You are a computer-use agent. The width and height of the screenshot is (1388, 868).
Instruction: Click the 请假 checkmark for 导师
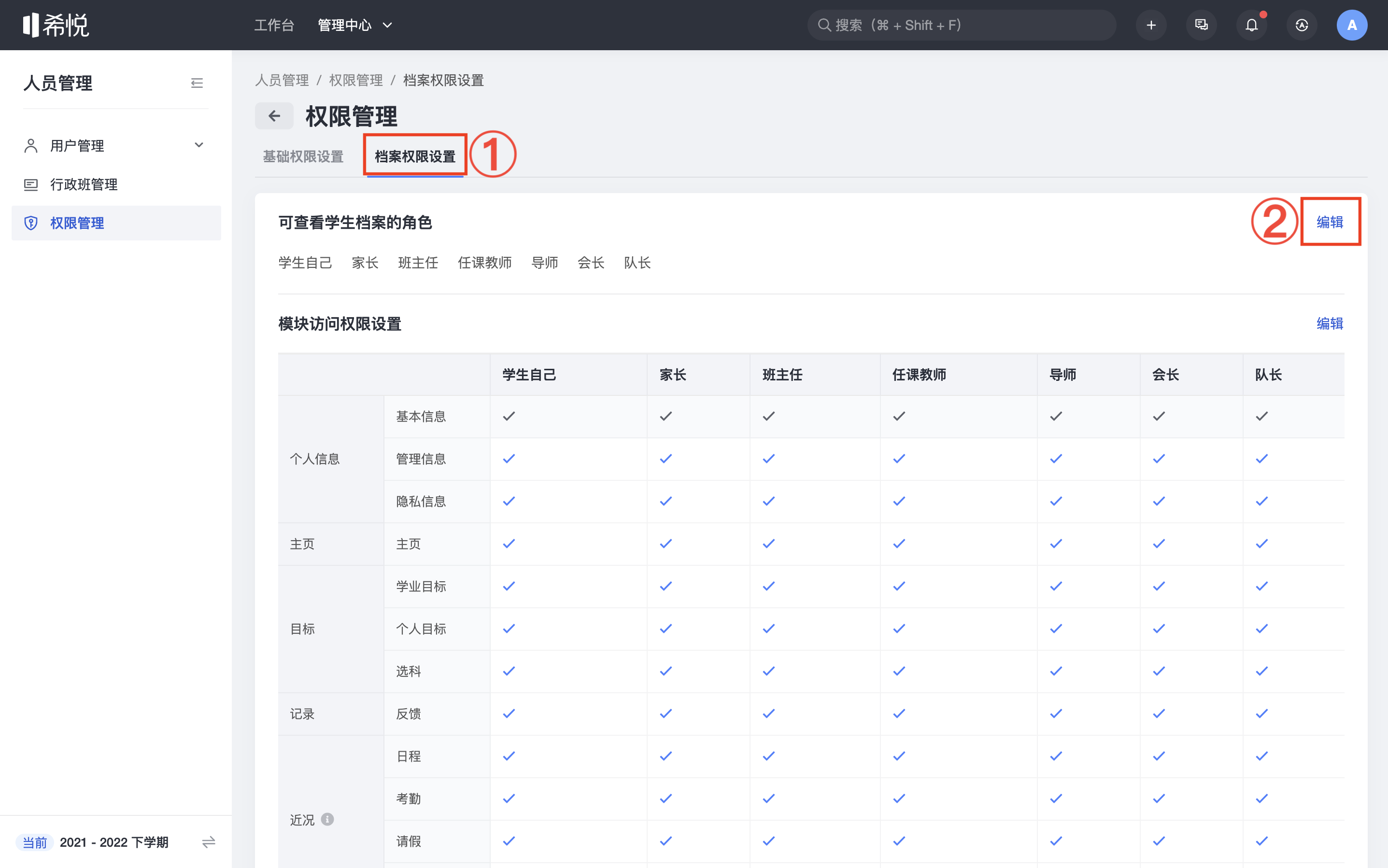click(1056, 841)
